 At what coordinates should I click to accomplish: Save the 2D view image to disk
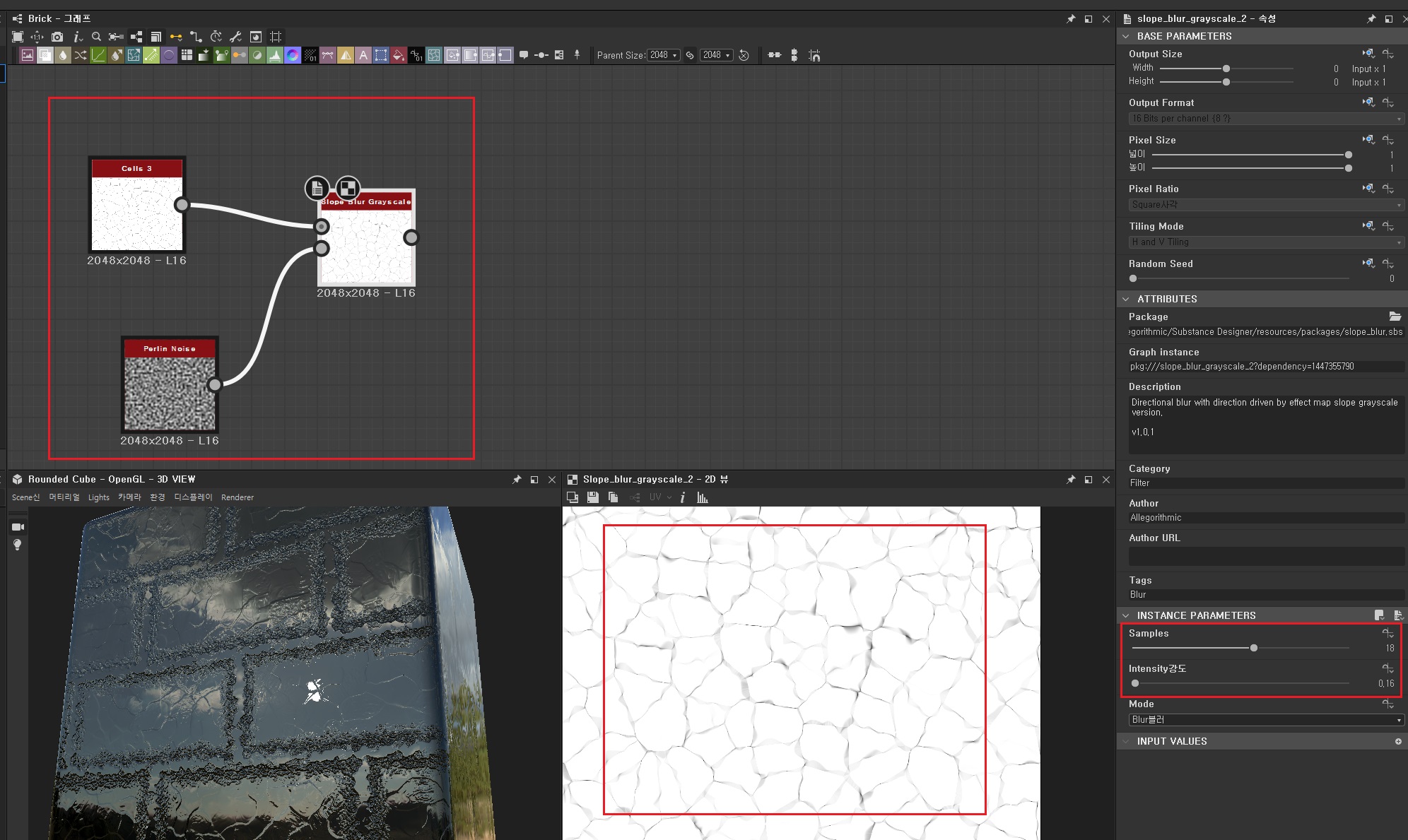point(592,497)
